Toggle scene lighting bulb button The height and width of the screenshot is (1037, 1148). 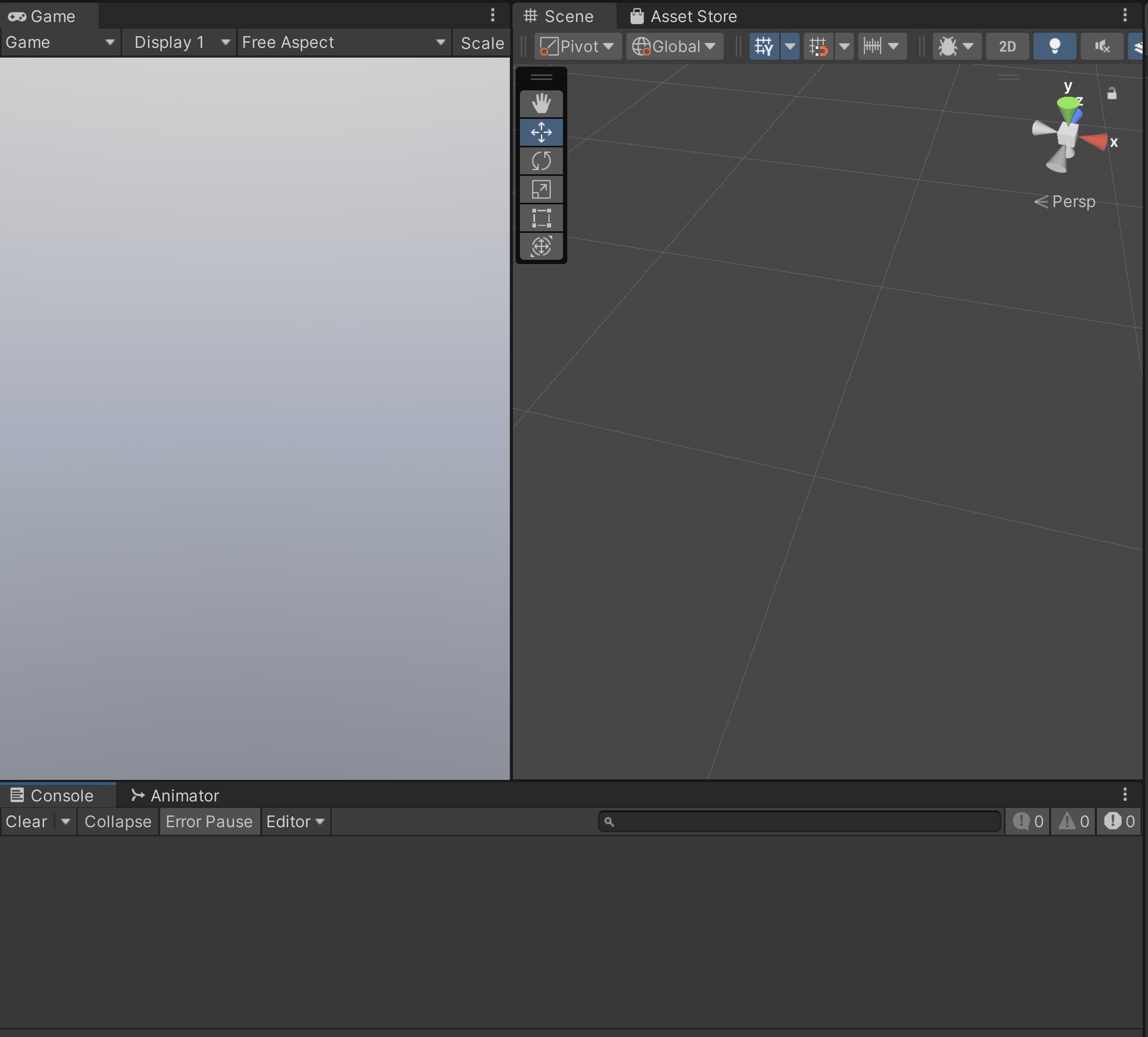pyautogui.click(x=1054, y=46)
